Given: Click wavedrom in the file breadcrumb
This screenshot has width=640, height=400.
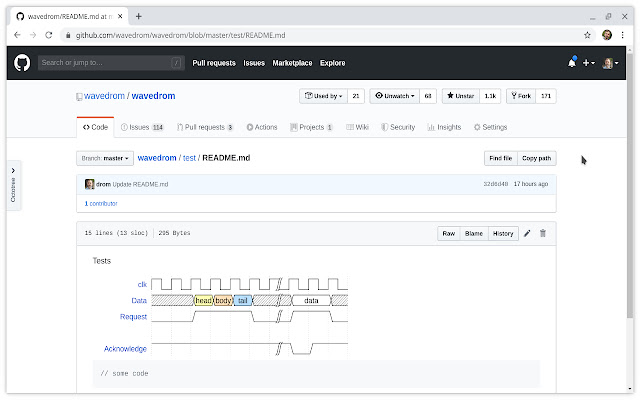Looking at the screenshot, I should click(x=157, y=158).
